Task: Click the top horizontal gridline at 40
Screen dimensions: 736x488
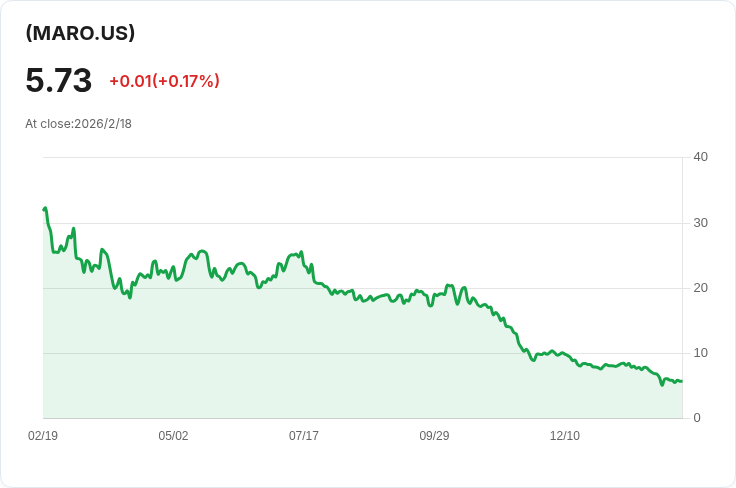Action: click(x=360, y=157)
